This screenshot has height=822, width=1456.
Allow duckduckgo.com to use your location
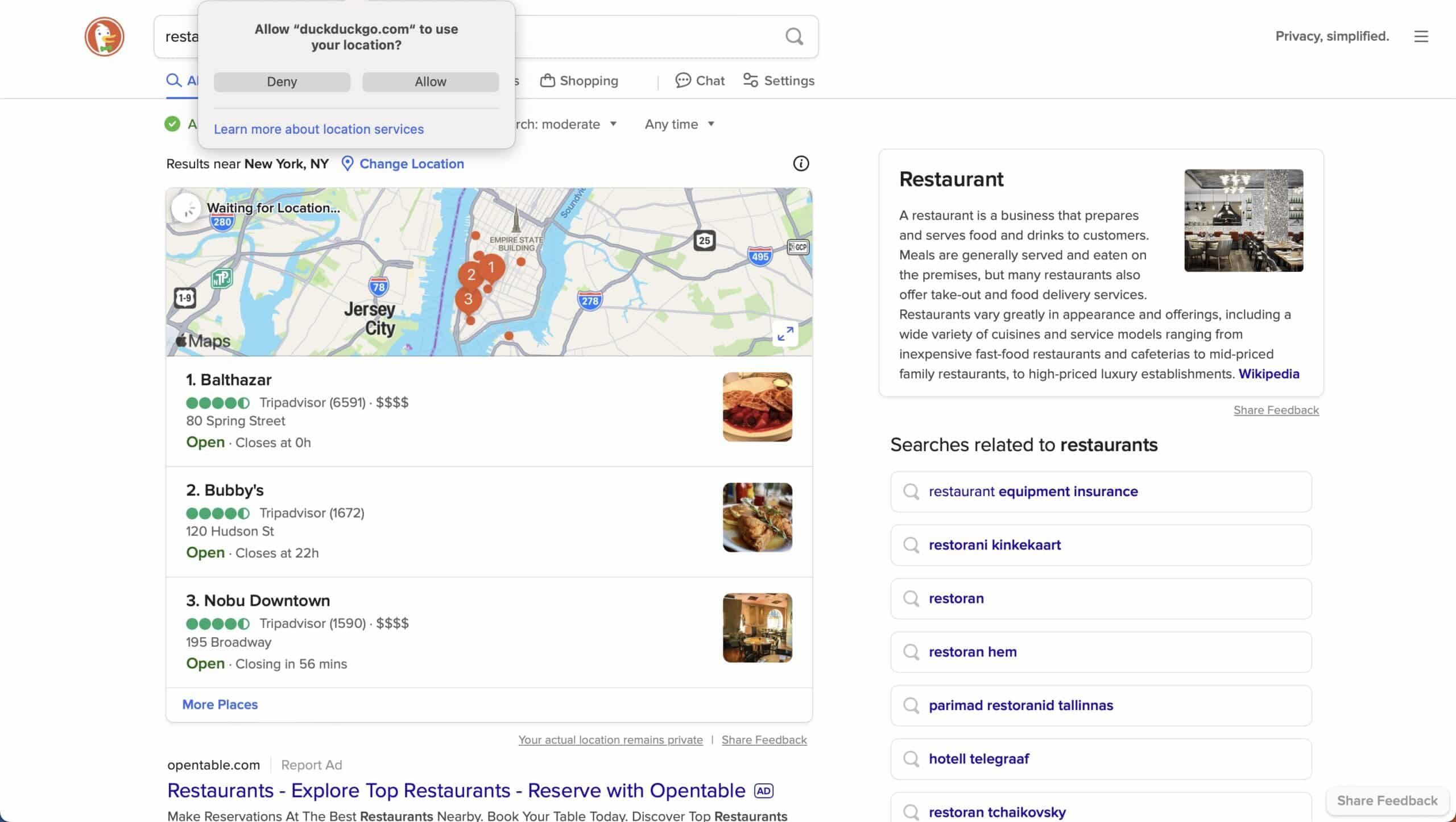[x=431, y=82]
